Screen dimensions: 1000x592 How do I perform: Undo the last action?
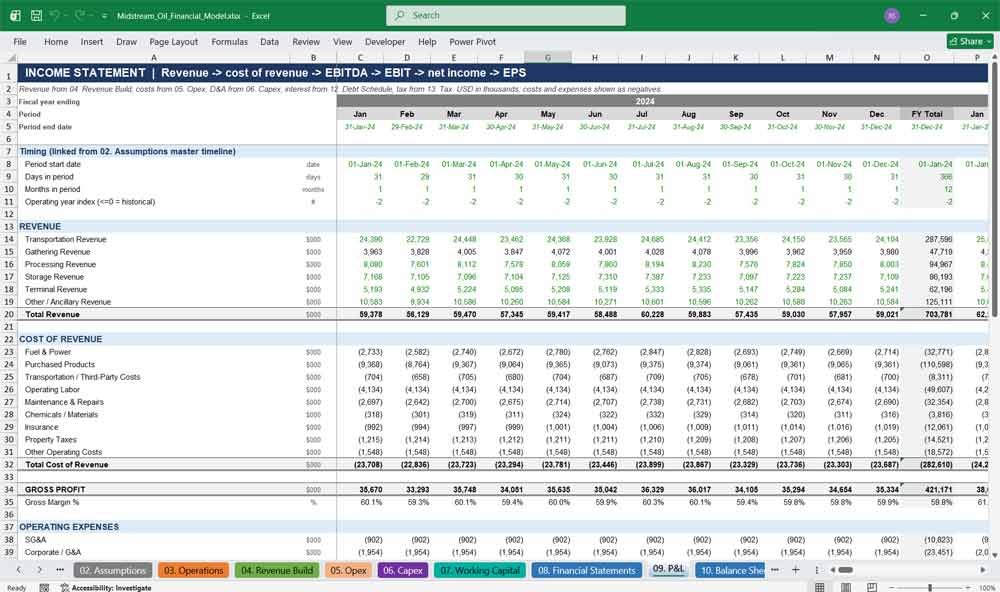click(55, 15)
